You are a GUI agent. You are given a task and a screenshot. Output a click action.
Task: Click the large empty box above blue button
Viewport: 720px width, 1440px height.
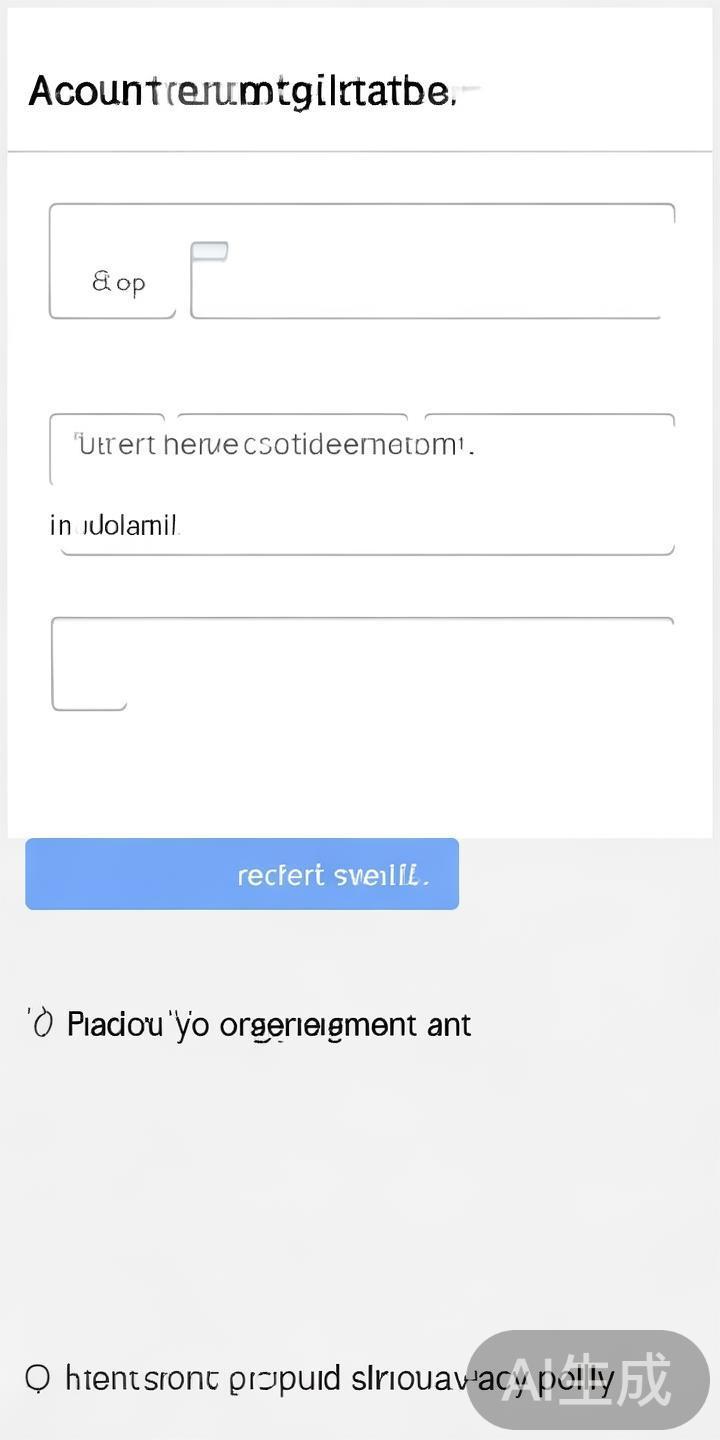pyautogui.click(x=362, y=662)
